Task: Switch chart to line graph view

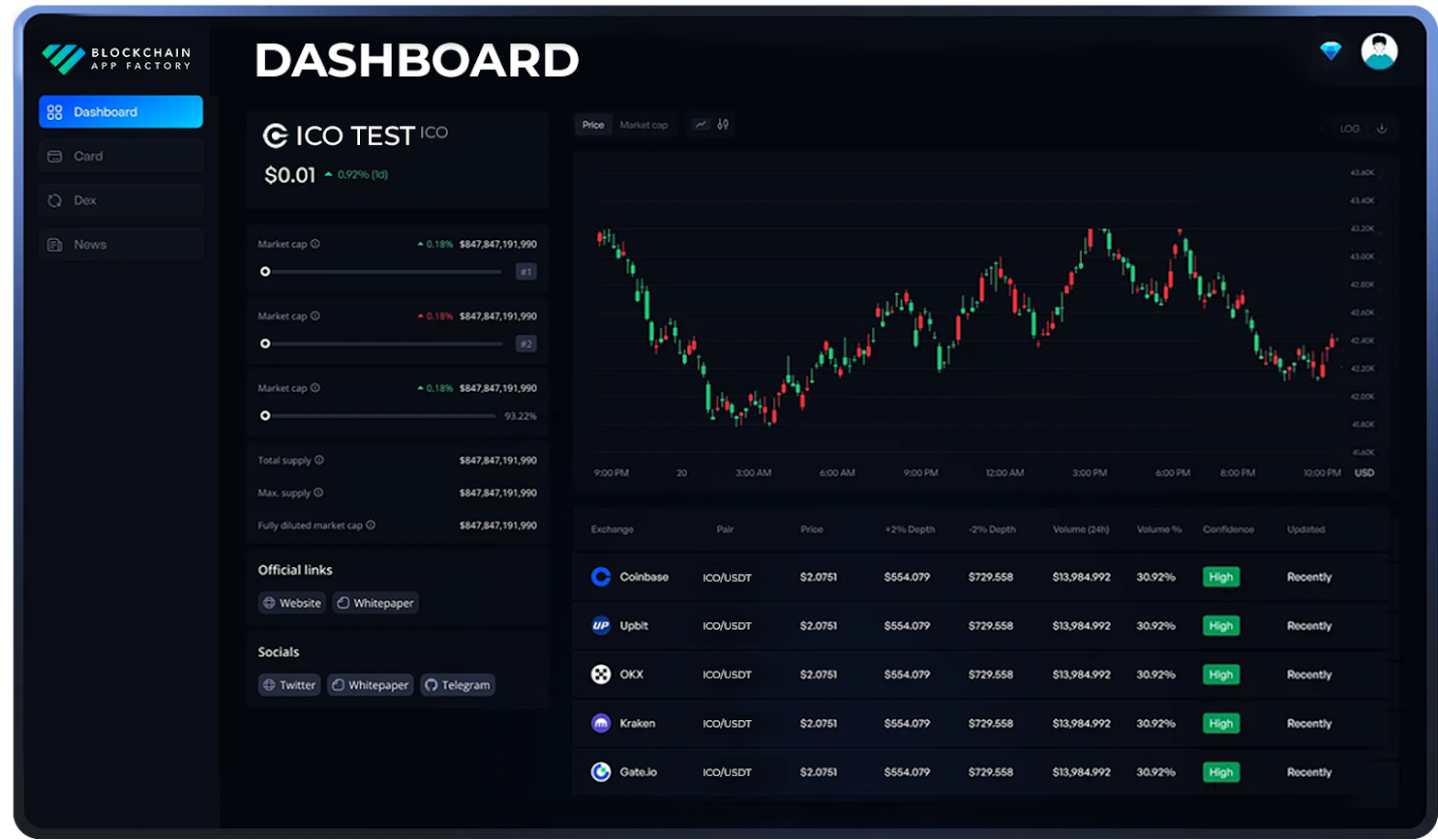Action: [700, 125]
